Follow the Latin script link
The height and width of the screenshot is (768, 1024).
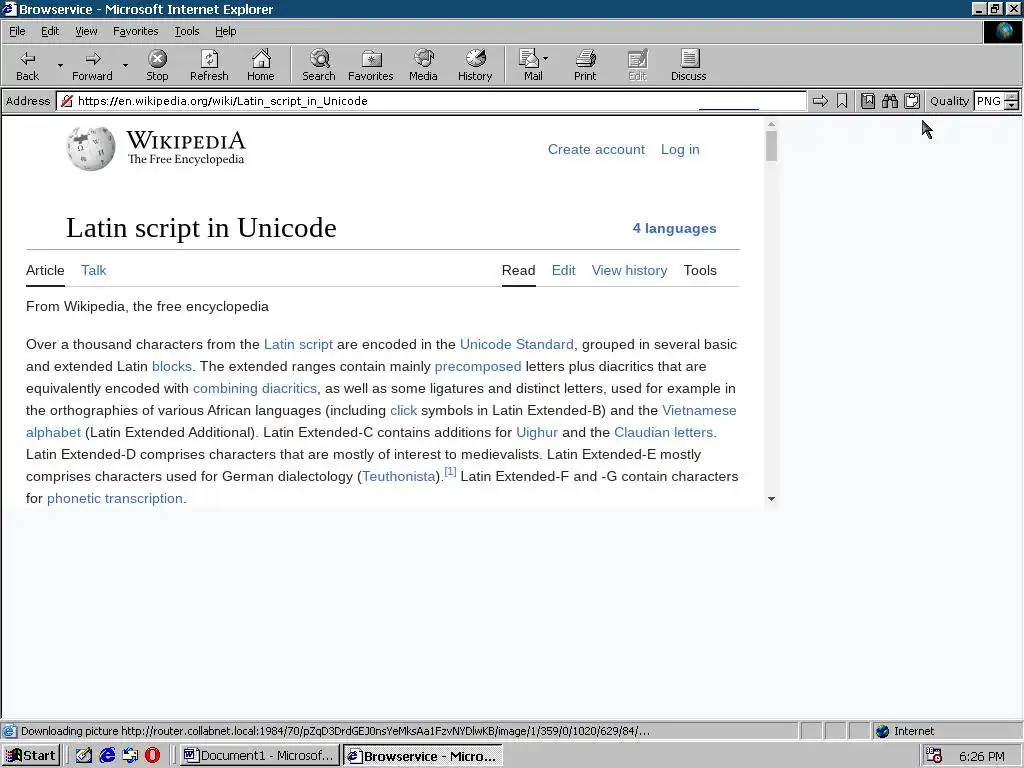click(298, 344)
